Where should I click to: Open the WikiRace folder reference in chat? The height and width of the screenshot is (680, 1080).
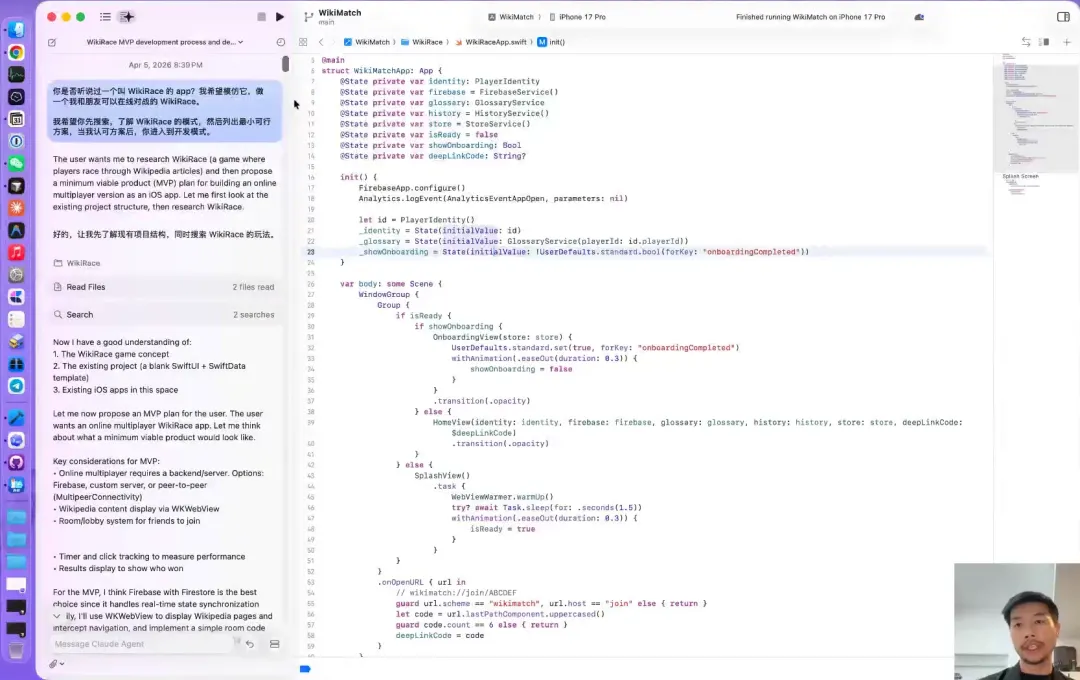(x=77, y=263)
